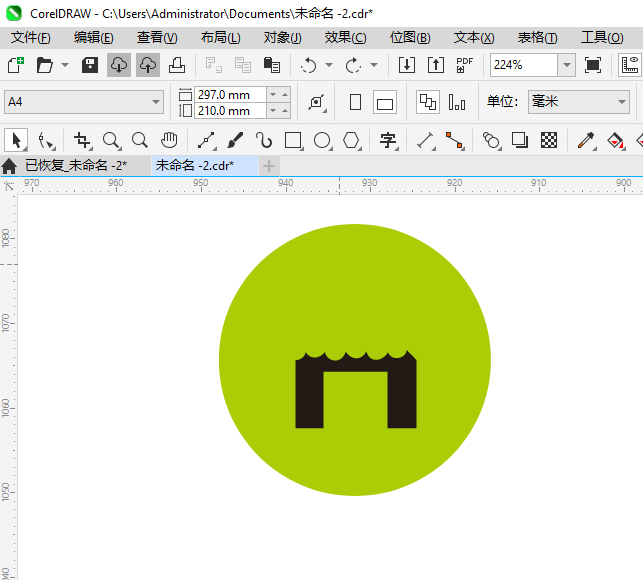Select the Eyedropper tool
Image resolution: width=643 pixels, height=580 pixels.
[x=586, y=140]
